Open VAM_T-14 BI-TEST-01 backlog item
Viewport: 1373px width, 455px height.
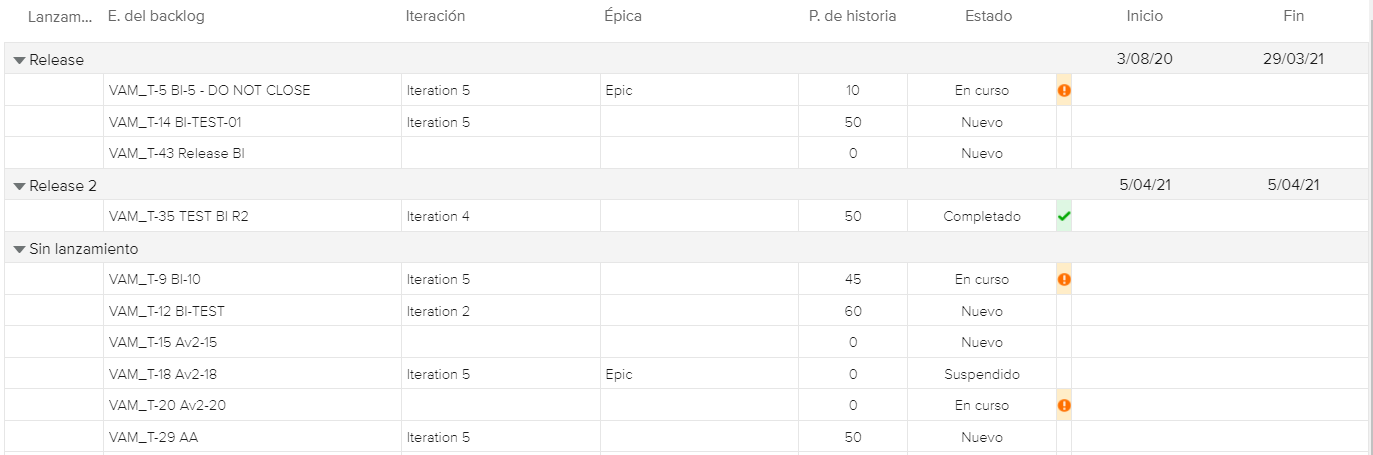click(175, 122)
